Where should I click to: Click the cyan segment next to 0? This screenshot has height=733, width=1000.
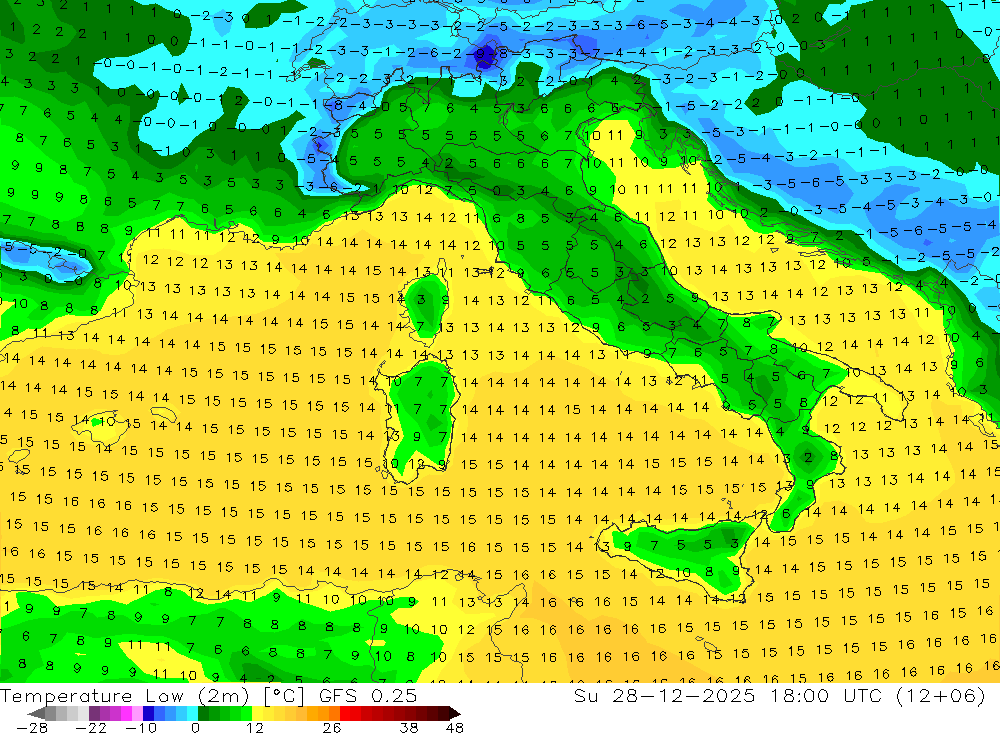[x=192, y=713]
